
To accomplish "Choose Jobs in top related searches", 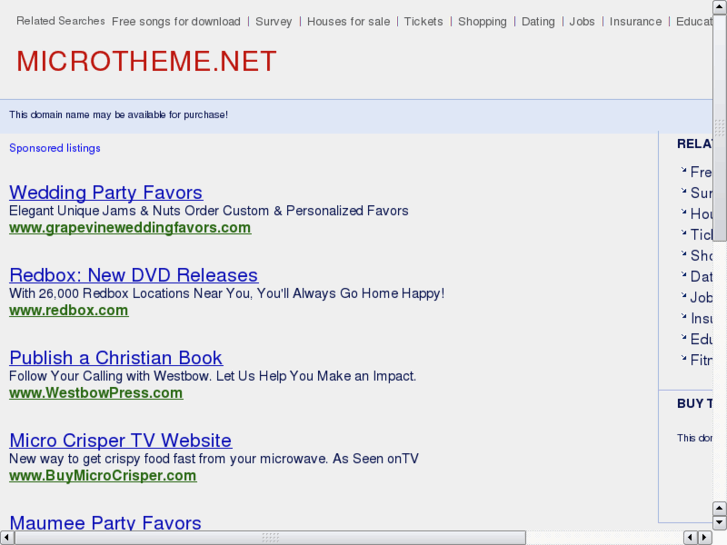I will pyautogui.click(x=582, y=21).
